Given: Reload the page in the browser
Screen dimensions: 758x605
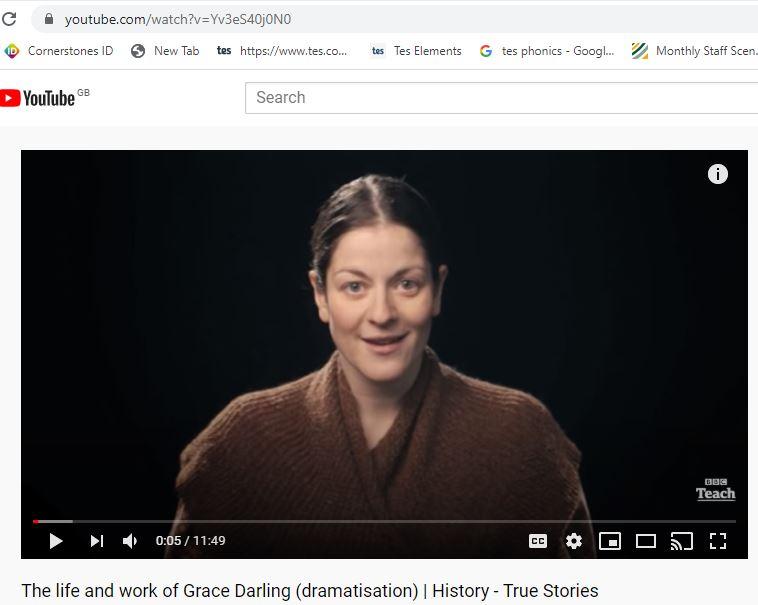Looking at the screenshot, I should click(x=10, y=19).
